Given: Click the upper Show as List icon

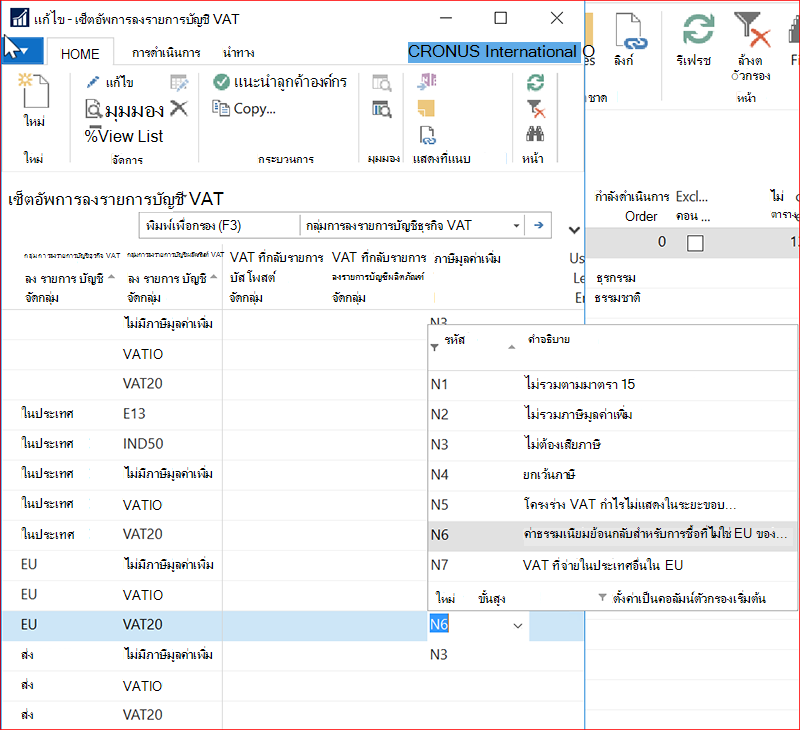Looking at the screenshot, I should 382,83.
